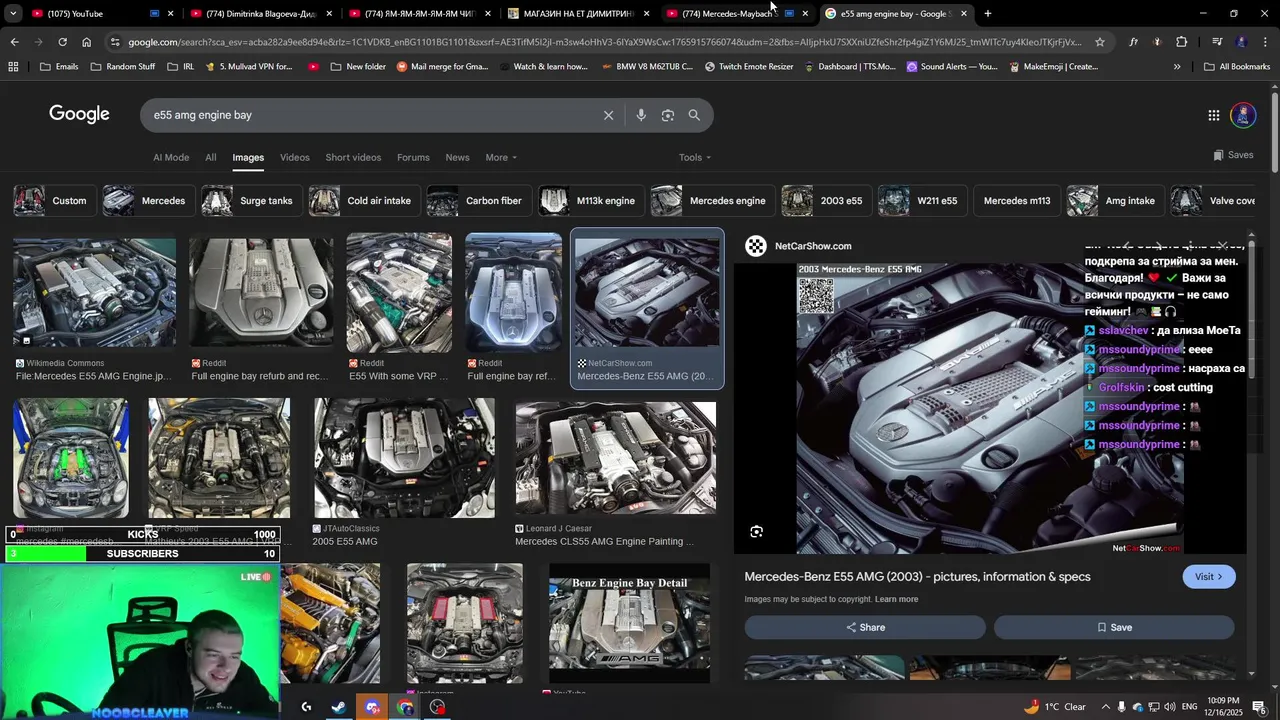Save the selected E55 AMG image
The width and height of the screenshot is (1280, 720).
(x=1114, y=627)
